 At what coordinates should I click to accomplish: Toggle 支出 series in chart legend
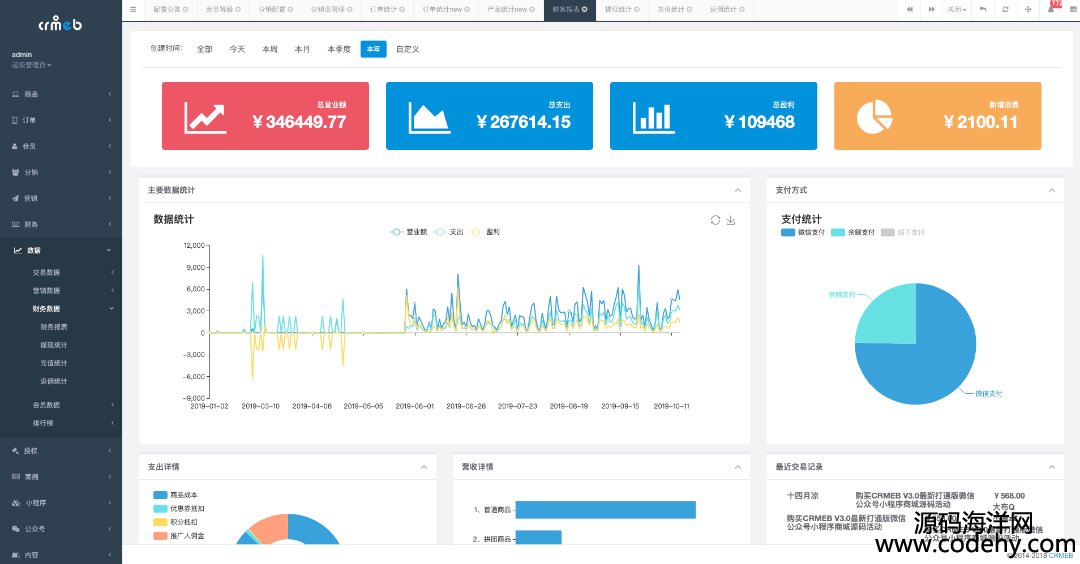[x=449, y=232]
